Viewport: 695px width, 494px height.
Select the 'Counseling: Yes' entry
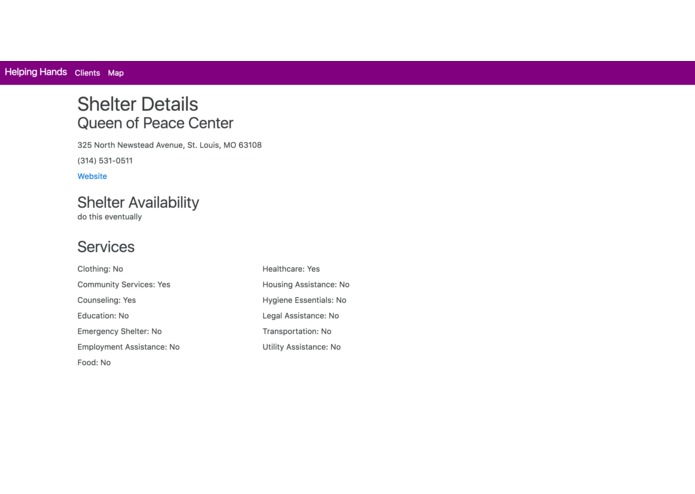coord(106,300)
